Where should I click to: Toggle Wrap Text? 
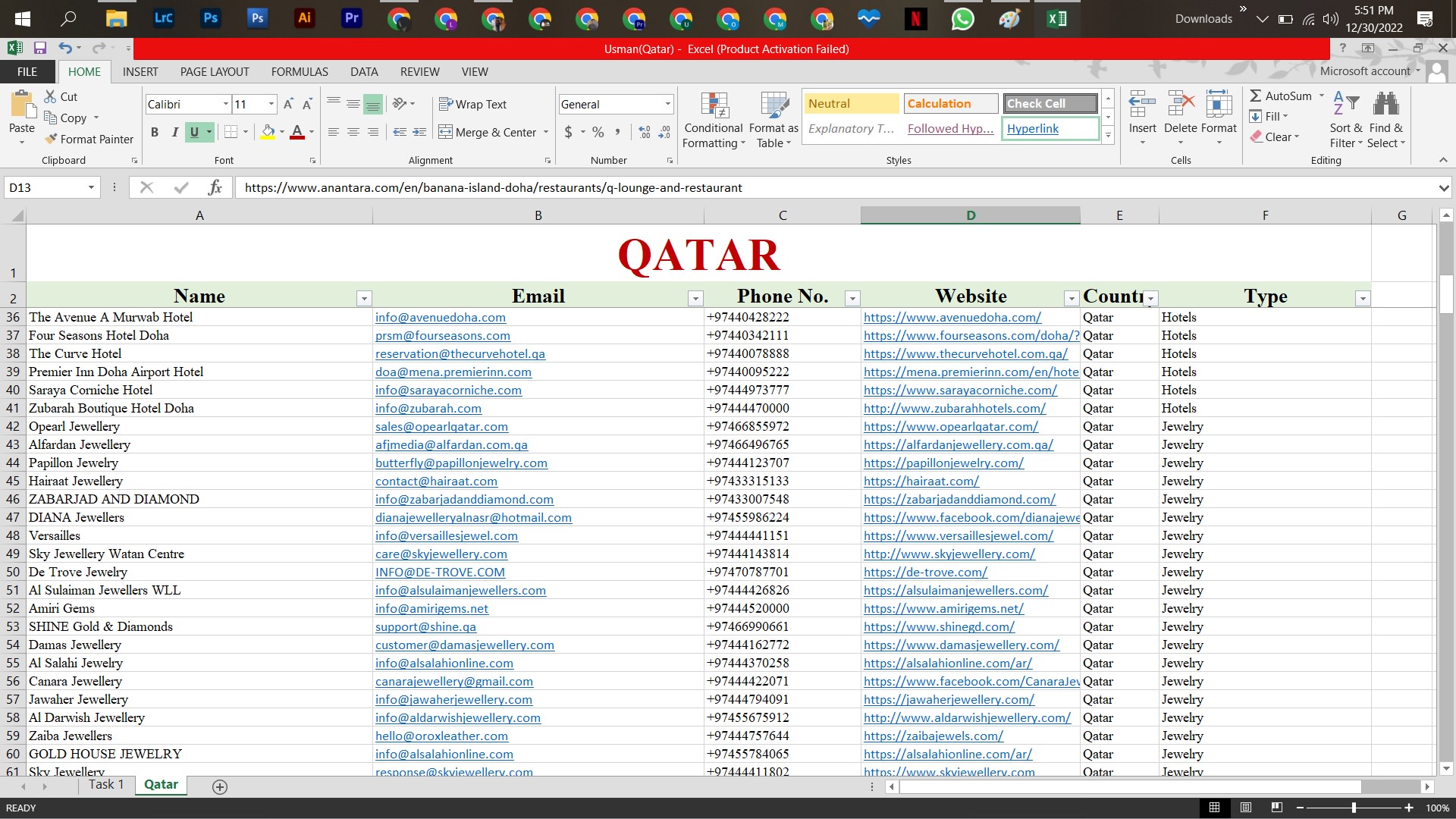pyautogui.click(x=472, y=104)
